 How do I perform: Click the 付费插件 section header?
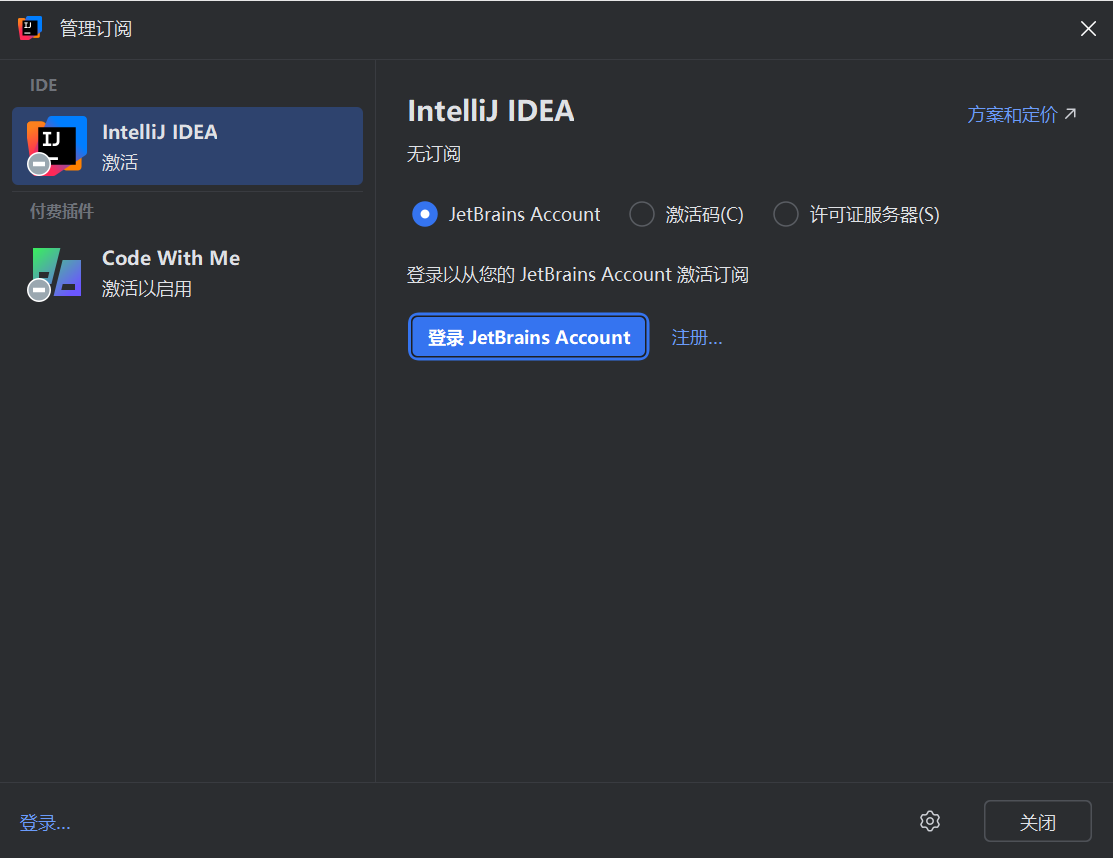coord(62,211)
